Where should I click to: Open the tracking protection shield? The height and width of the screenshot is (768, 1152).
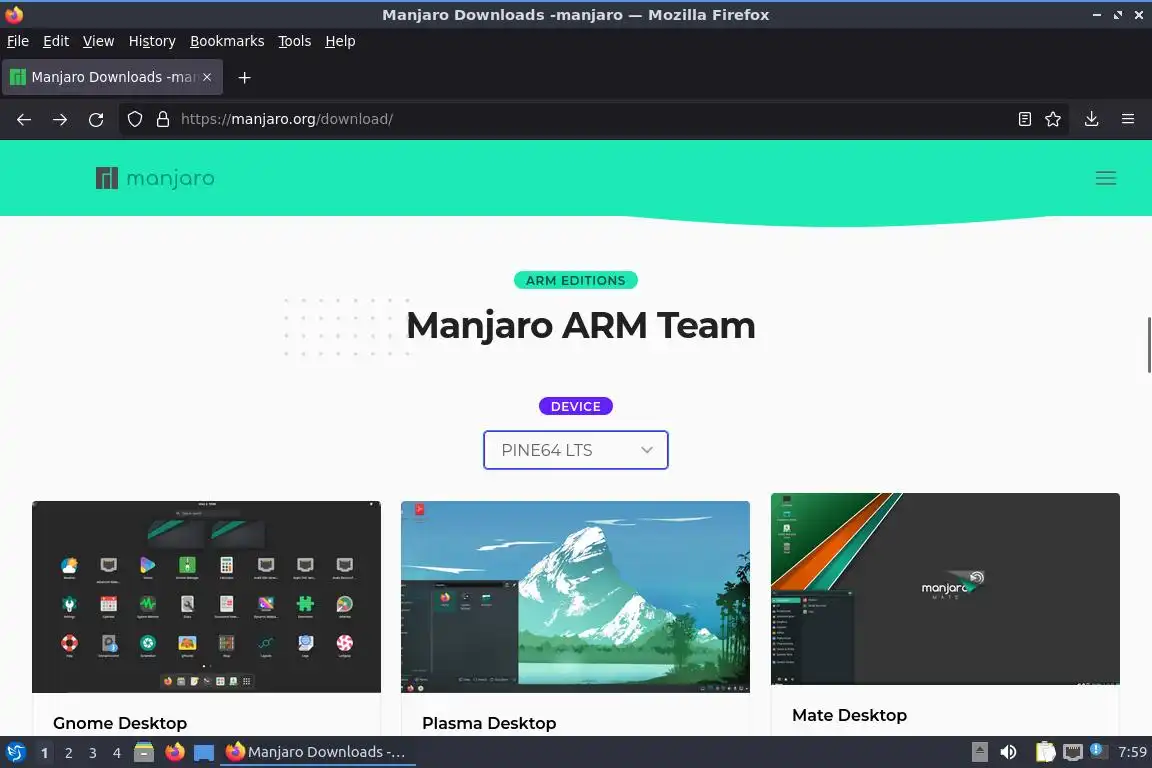[x=134, y=119]
